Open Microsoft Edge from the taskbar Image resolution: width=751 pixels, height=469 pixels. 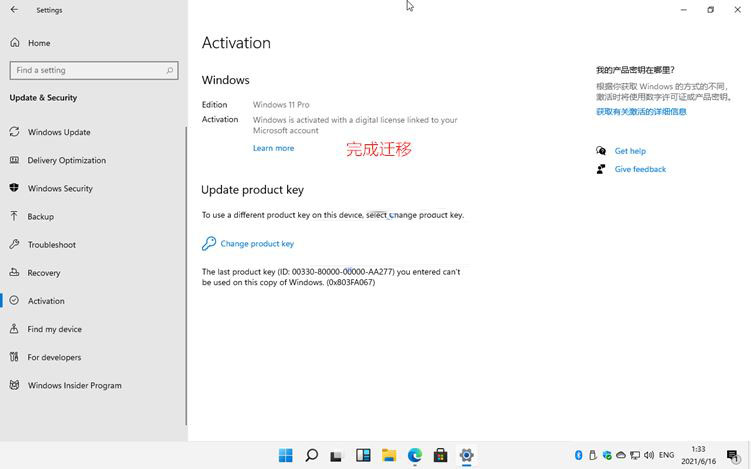[x=415, y=455]
